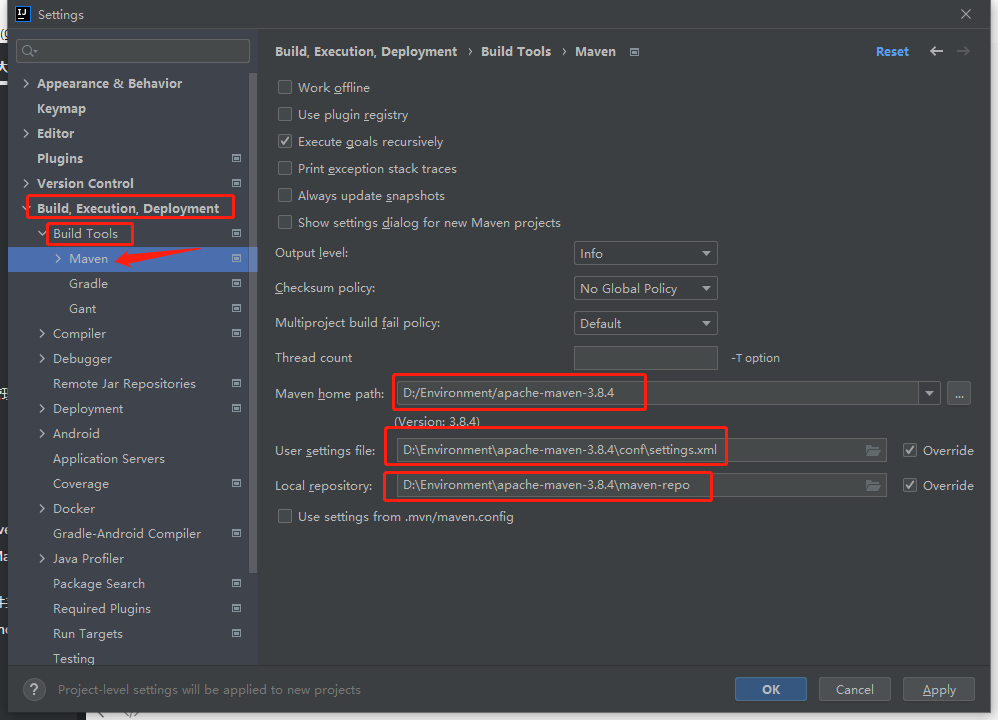This screenshot has height=720, width=998.
Task: Click the project-level icon next to Package Search
Action: (236, 583)
